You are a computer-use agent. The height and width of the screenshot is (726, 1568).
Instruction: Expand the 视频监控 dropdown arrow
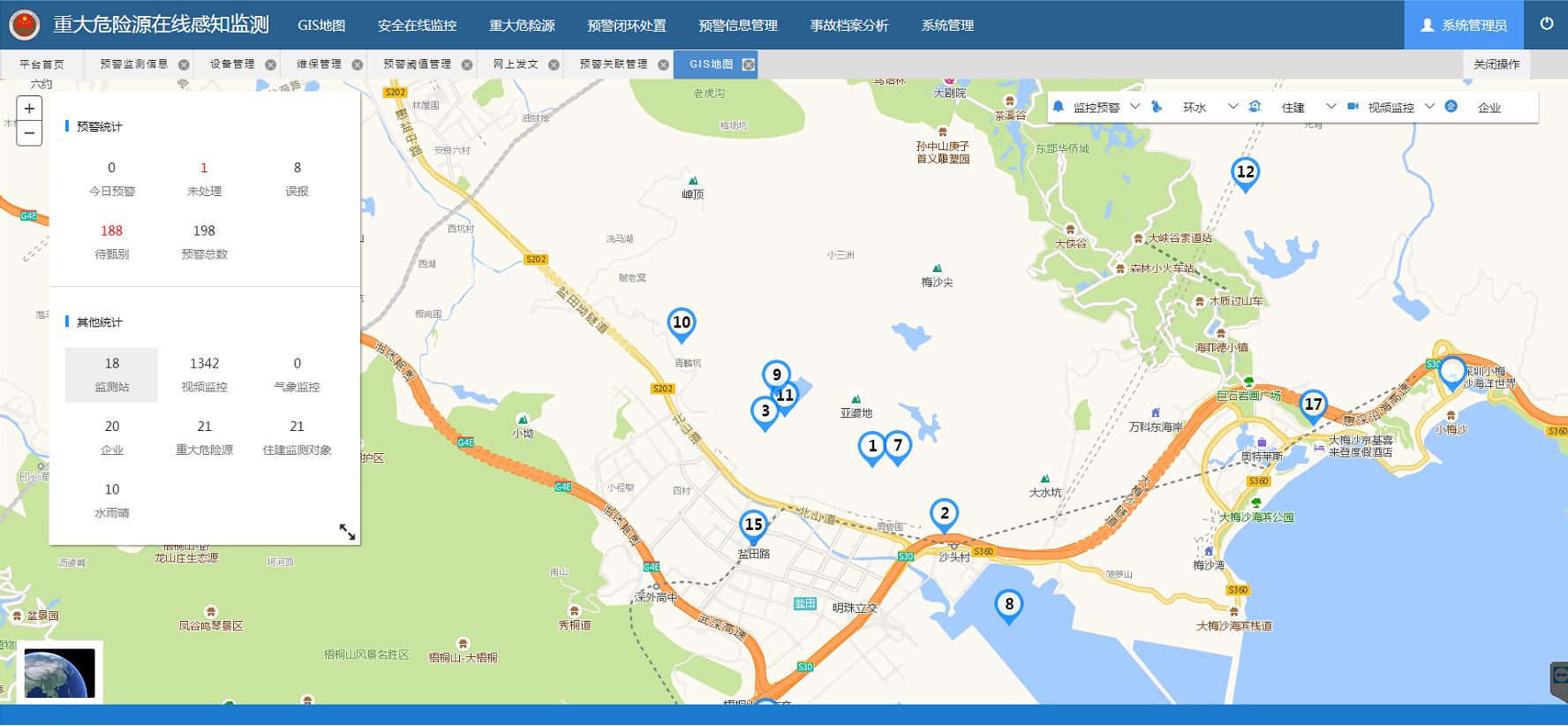[x=1429, y=107]
